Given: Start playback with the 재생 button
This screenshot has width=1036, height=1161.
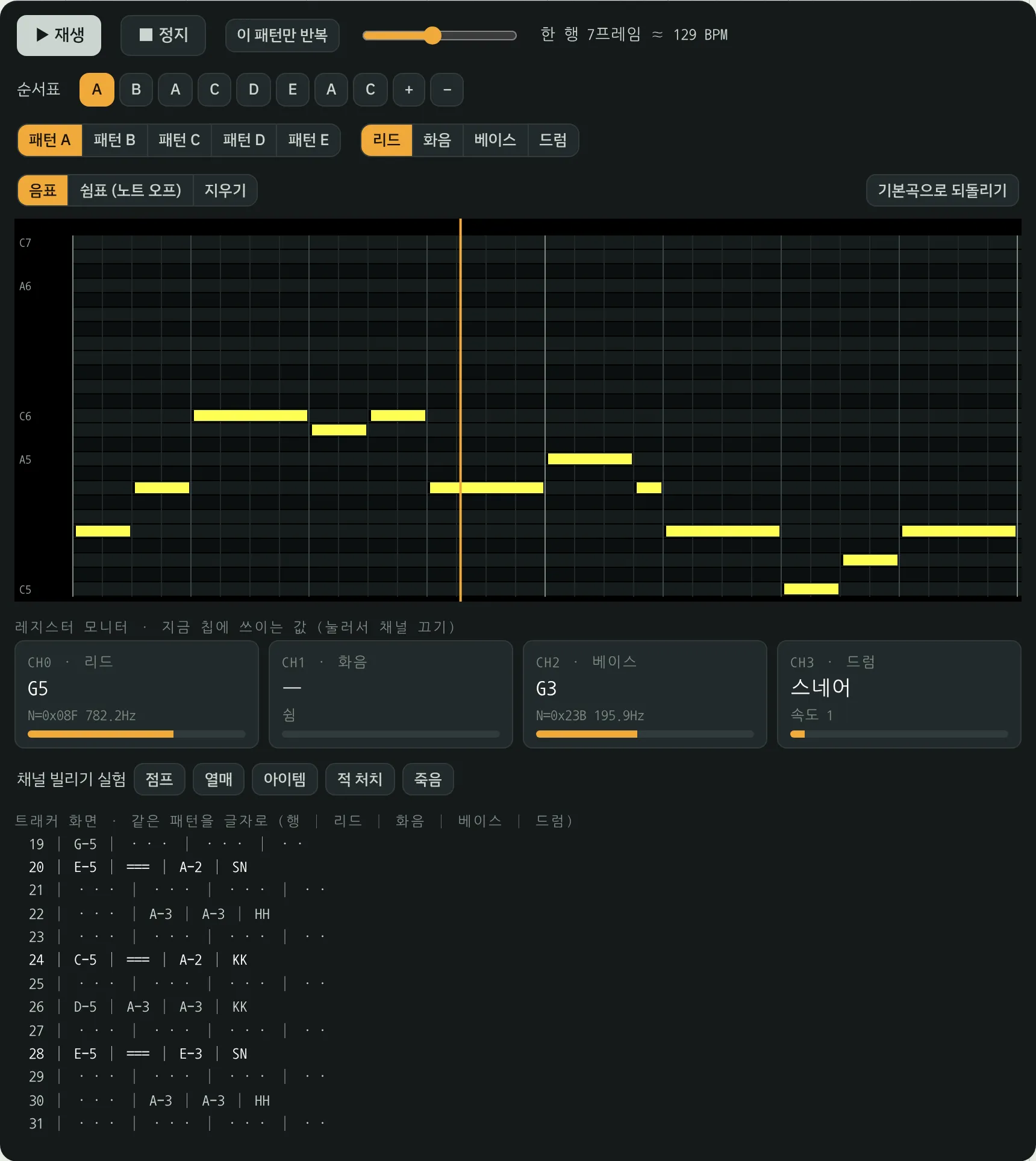Looking at the screenshot, I should [59, 35].
